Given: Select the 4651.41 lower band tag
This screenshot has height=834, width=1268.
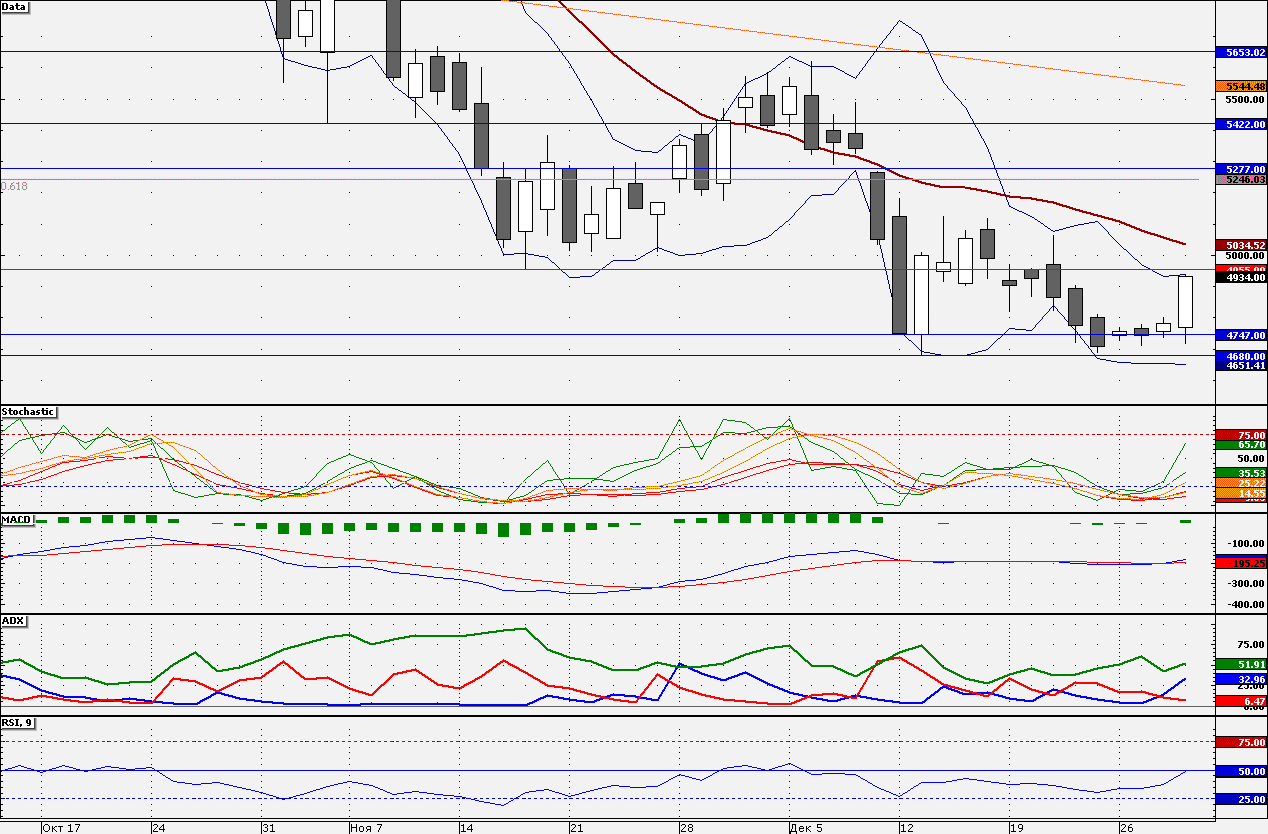Looking at the screenshot, I should pos(1240,366).
